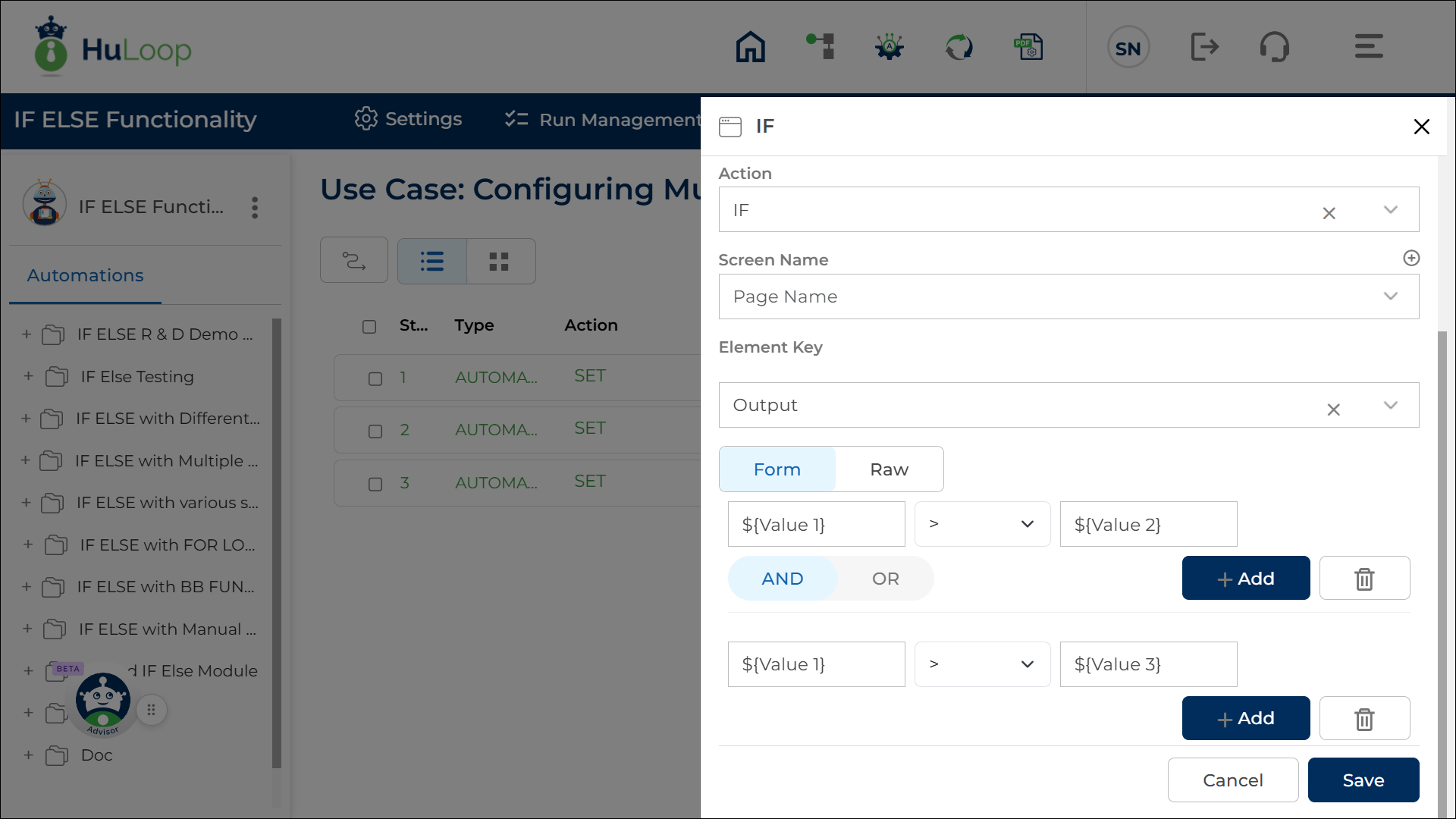Screen dimensions: 1456x819
Task: Switch logic operator to OR
Action: [x=885, y=579]
